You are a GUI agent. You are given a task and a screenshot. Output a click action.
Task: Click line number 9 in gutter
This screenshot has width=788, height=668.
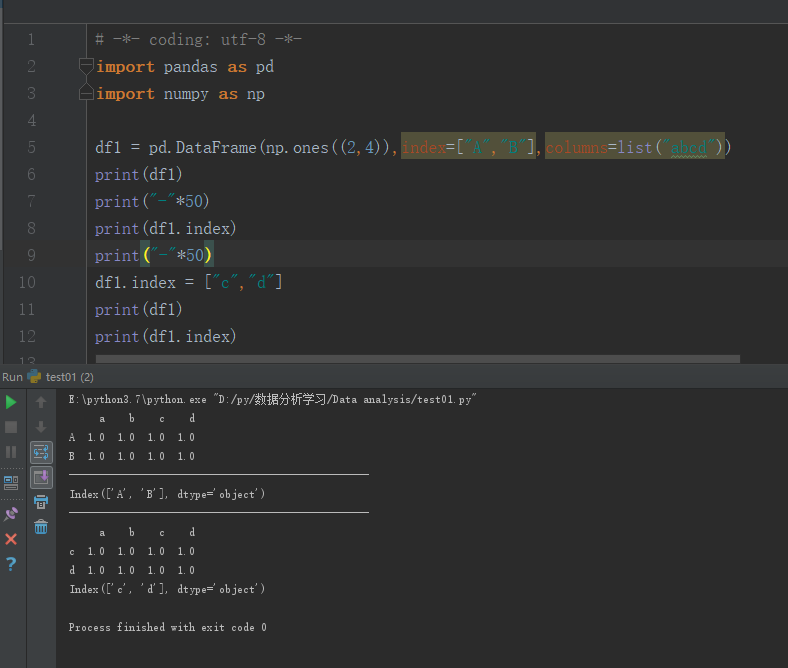[31, 255]
